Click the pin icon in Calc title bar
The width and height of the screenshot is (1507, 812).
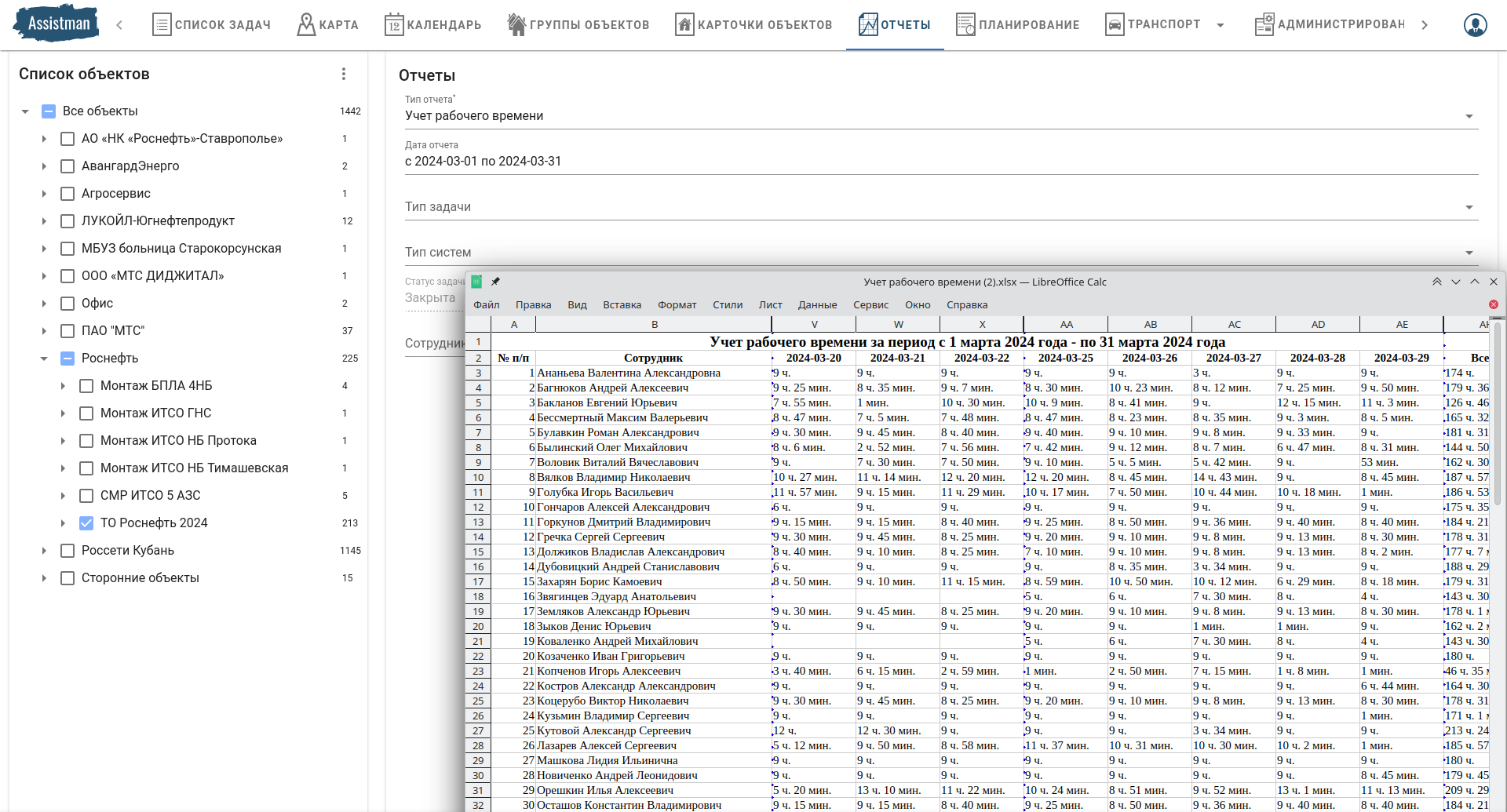click(x=495, y=282)
